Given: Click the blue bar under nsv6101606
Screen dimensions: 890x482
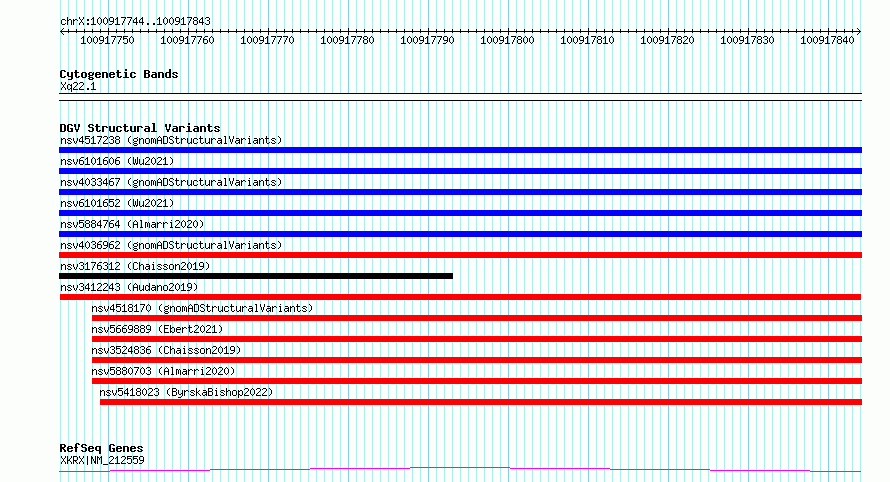Looking at the screenshot, I should click(460, 171).
